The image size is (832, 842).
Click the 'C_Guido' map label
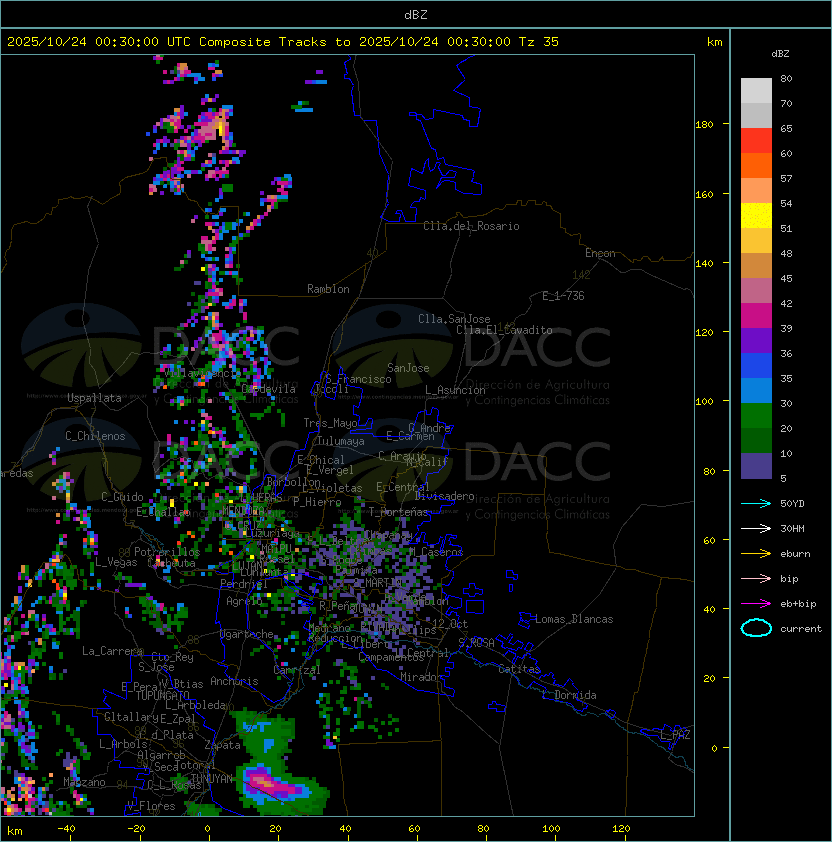coord(122,497)
